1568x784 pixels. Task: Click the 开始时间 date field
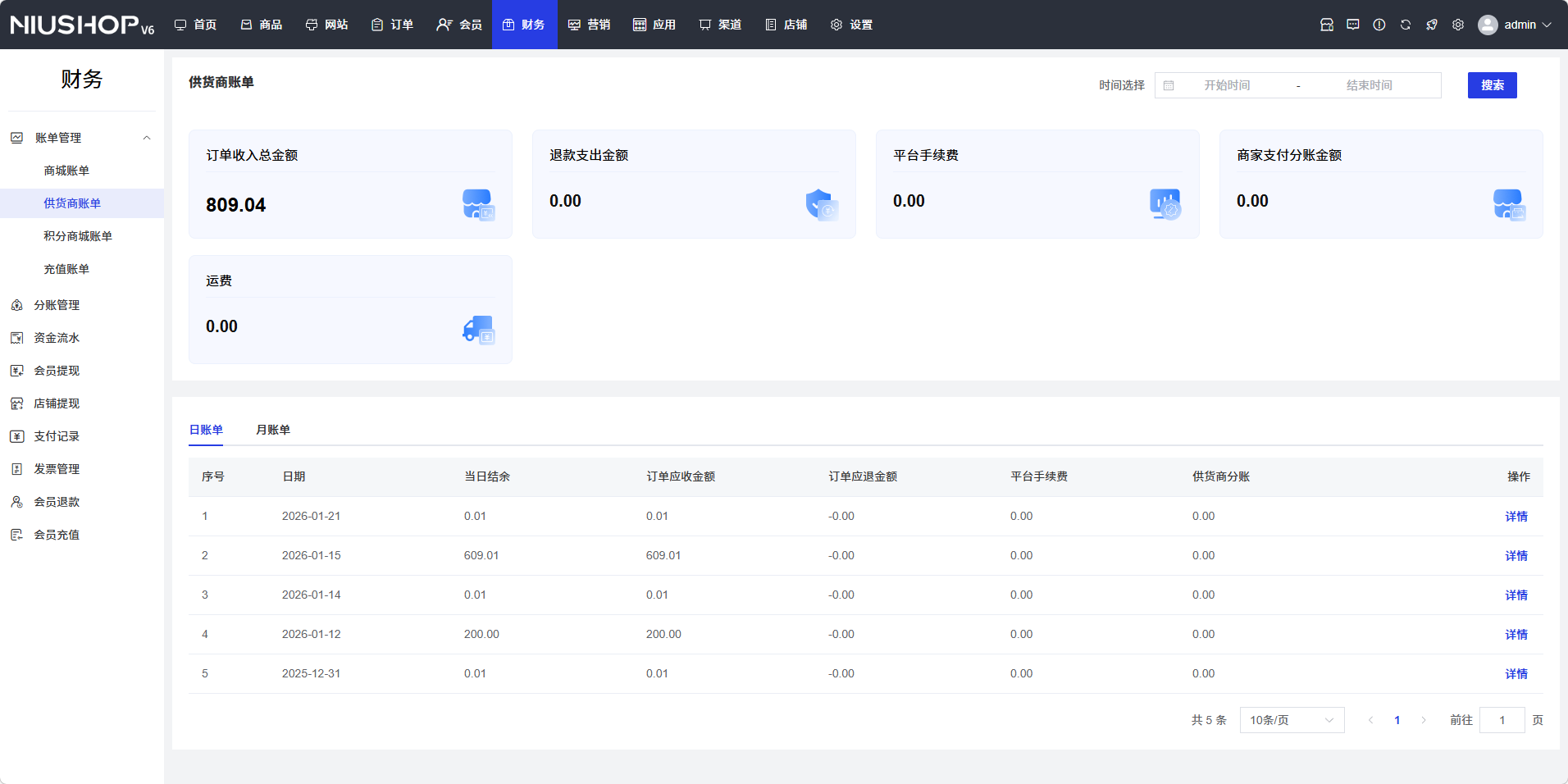(x=1227, y=85)
